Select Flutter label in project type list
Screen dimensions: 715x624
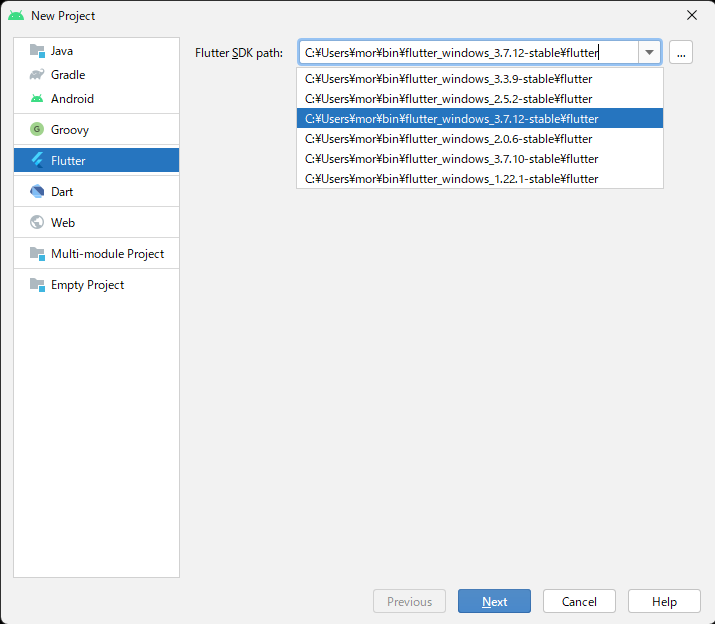[x=68, y=161]
